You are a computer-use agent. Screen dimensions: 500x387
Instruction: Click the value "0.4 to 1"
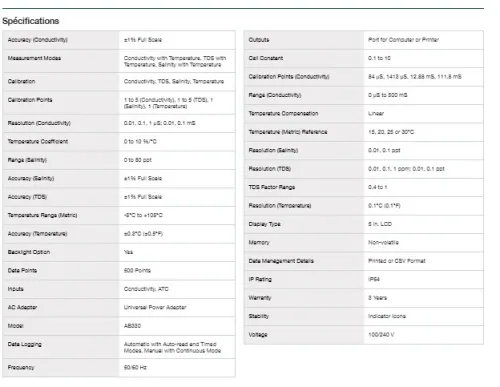378,187
